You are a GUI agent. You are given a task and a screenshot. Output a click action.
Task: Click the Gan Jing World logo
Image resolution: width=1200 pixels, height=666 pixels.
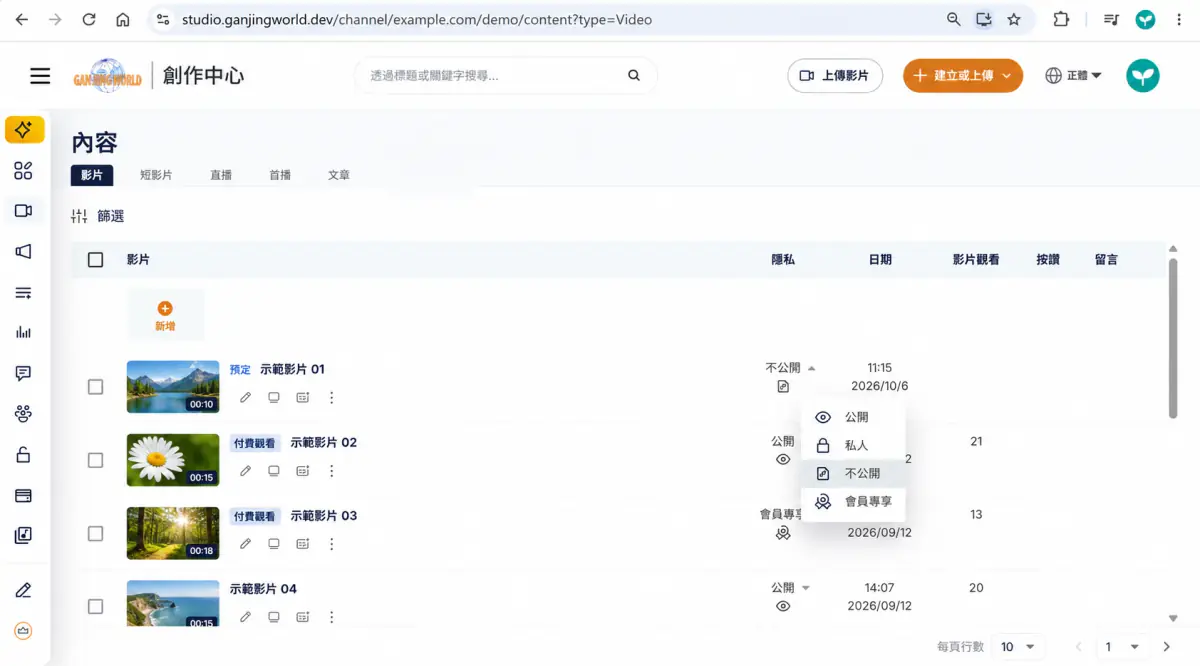pyautogui.click(x=107, y=76)
